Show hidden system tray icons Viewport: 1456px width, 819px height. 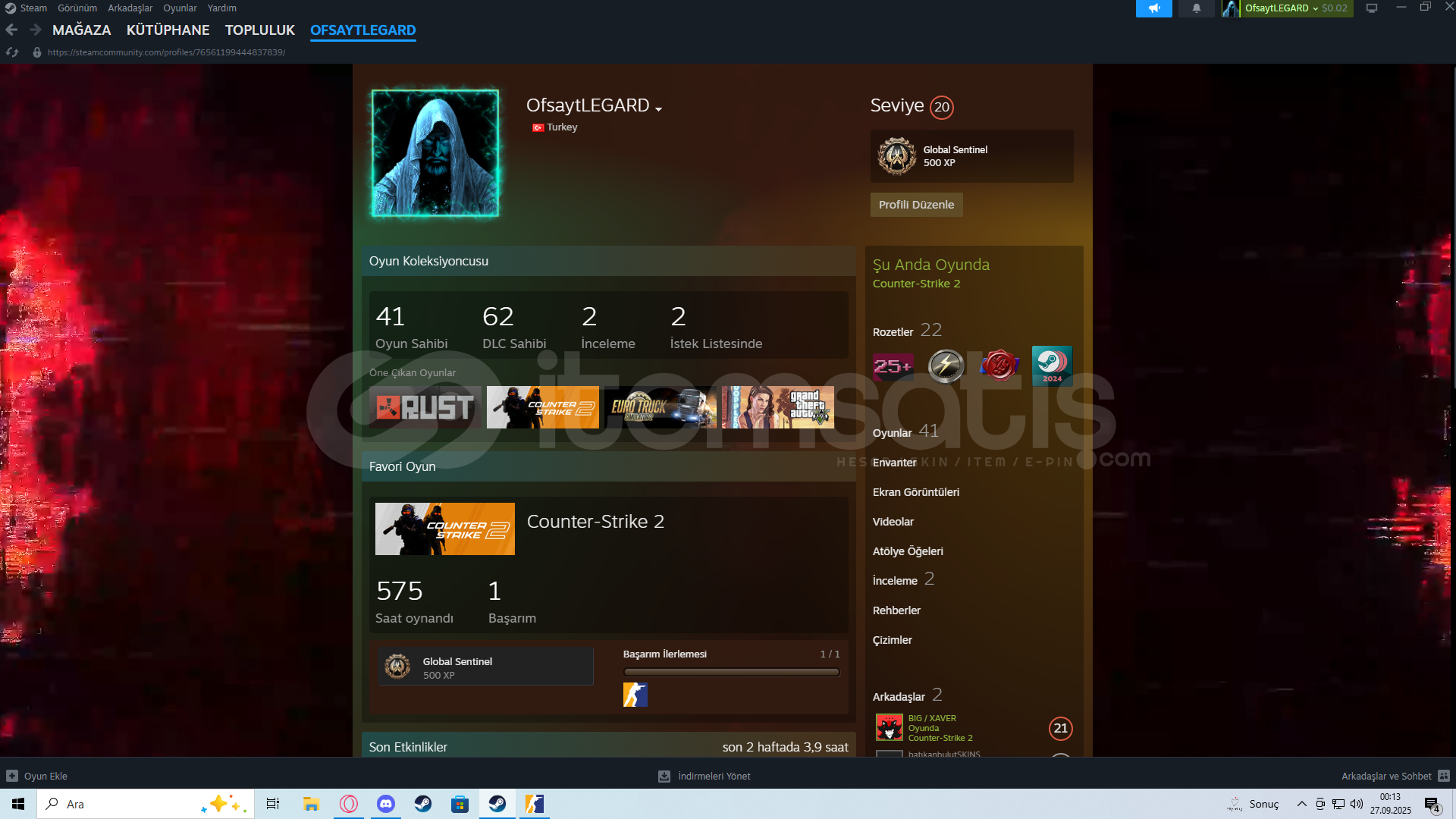[x=1301, y=804]
